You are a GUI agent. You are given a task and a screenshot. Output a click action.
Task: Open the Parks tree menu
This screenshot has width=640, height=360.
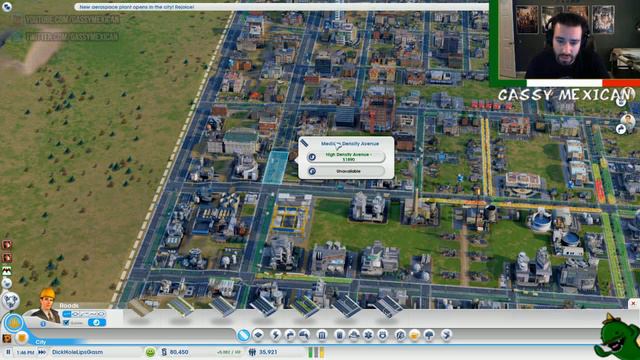pyautogui.click(x=429, y=335)
